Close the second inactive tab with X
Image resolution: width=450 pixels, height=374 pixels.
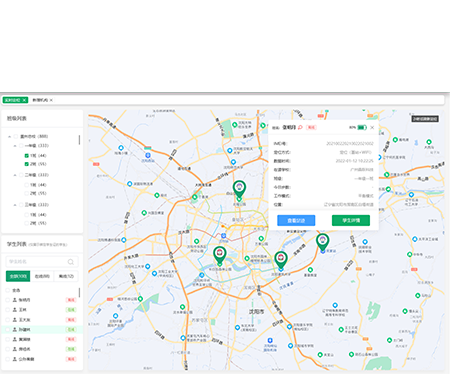(51, 100)
